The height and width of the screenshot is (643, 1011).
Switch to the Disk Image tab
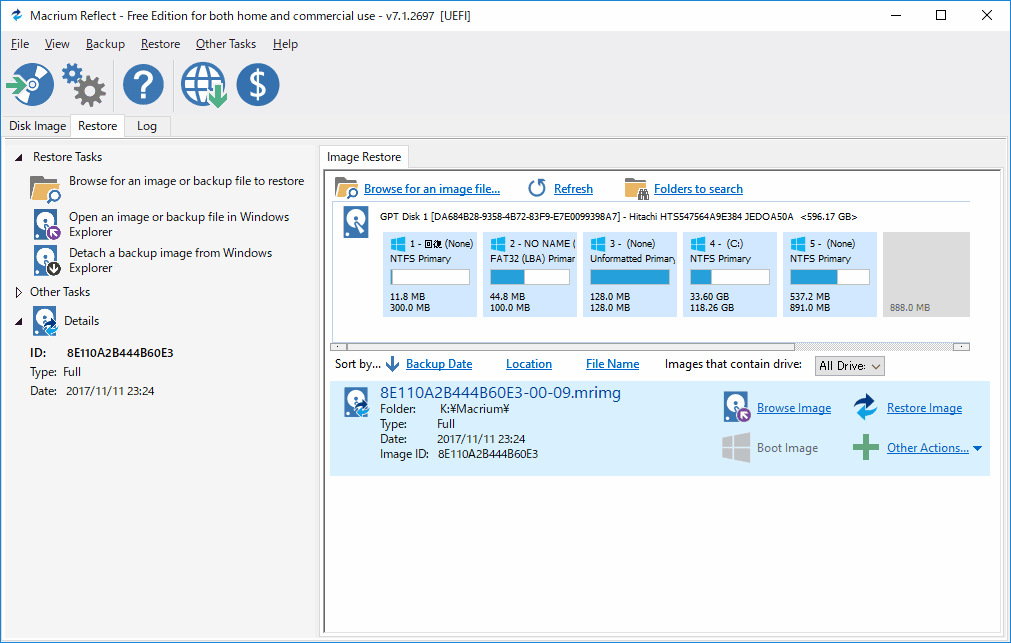point(37,126)
